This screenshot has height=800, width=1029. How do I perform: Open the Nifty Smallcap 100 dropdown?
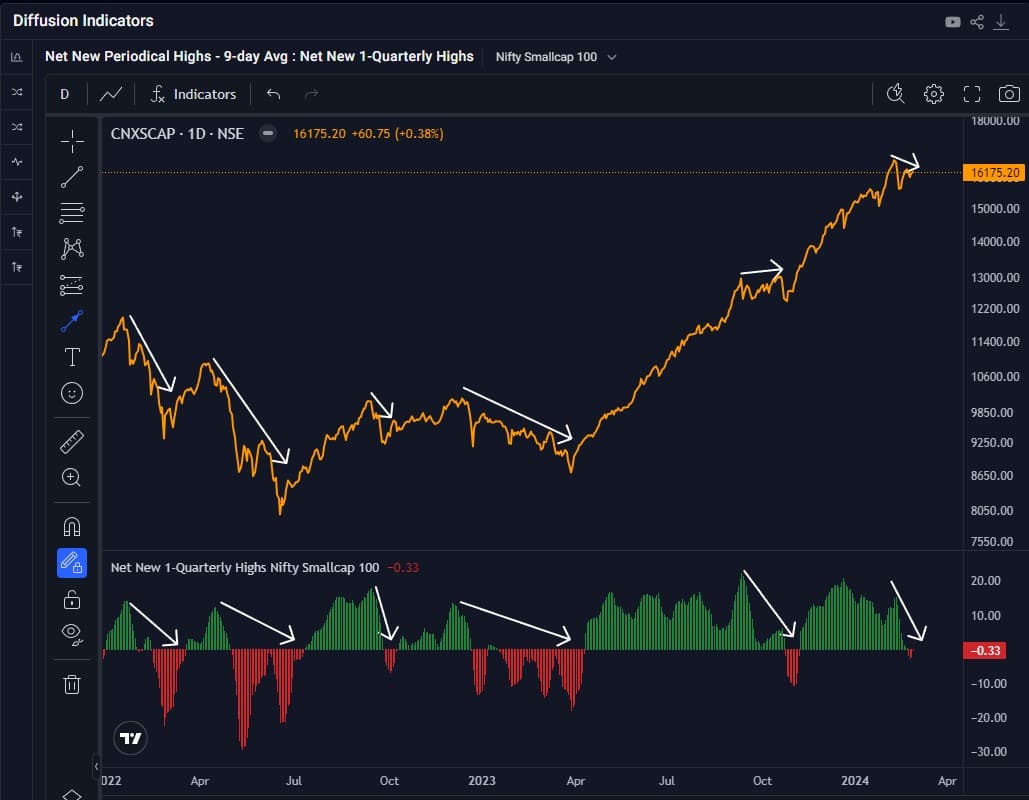coord(556,57)
